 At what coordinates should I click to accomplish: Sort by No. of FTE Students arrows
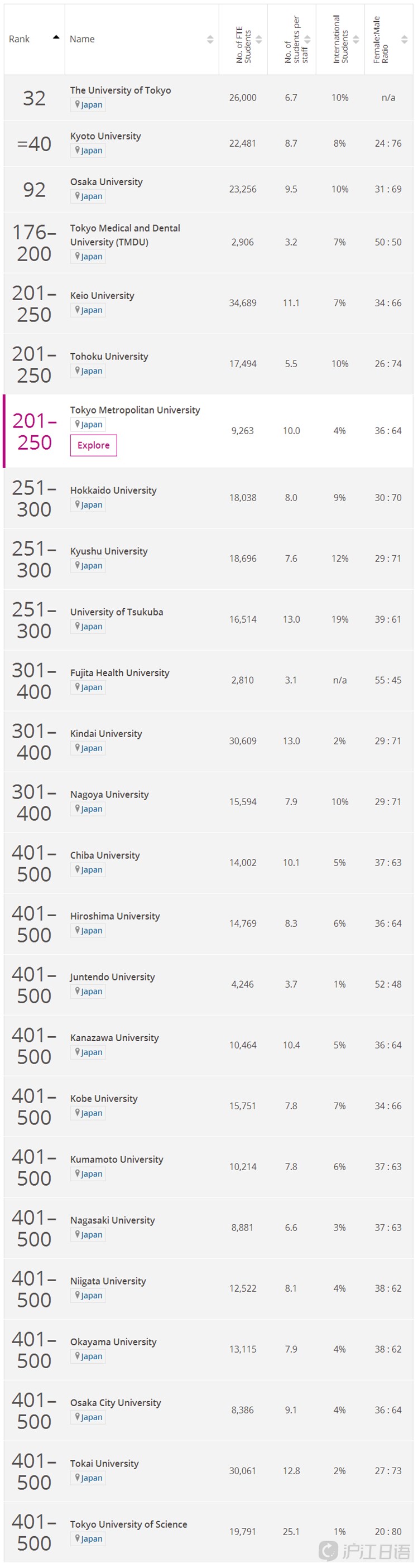pos(258,39)
